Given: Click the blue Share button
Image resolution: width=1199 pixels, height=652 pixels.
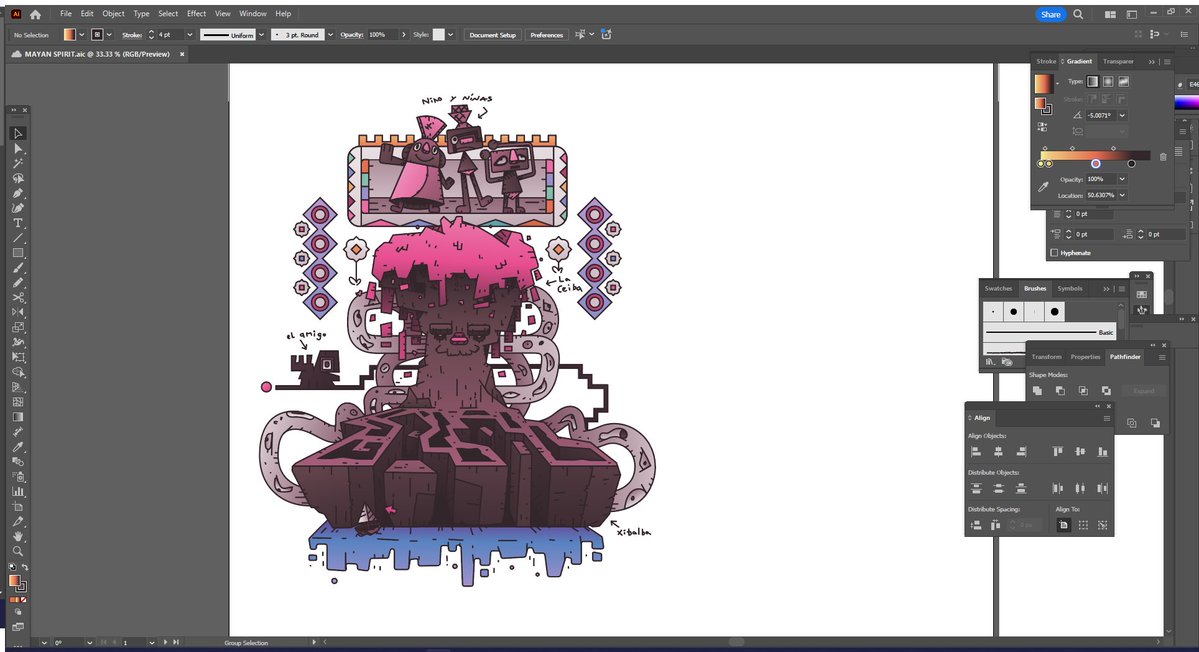Looking at the screenshot, I should (x=1051, y=15).
